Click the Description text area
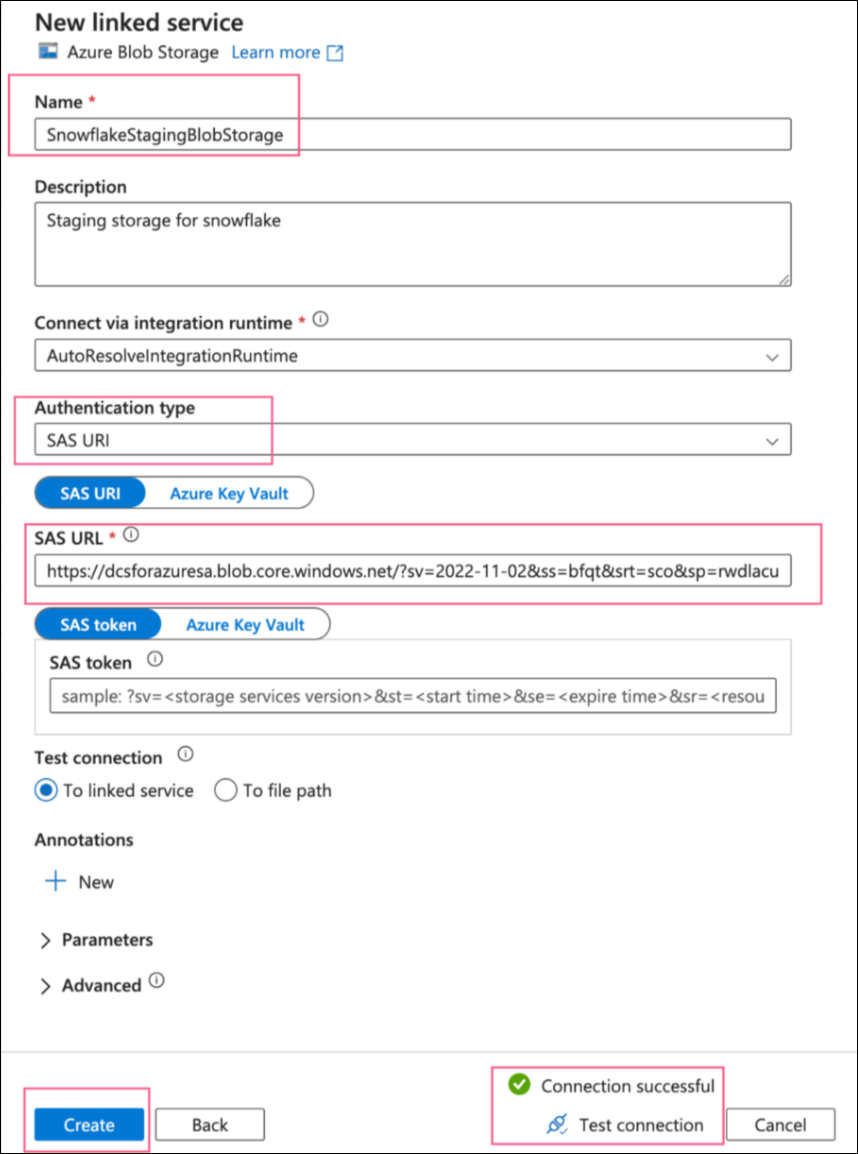The image size is (858, 1154). [x=412, y=244]
